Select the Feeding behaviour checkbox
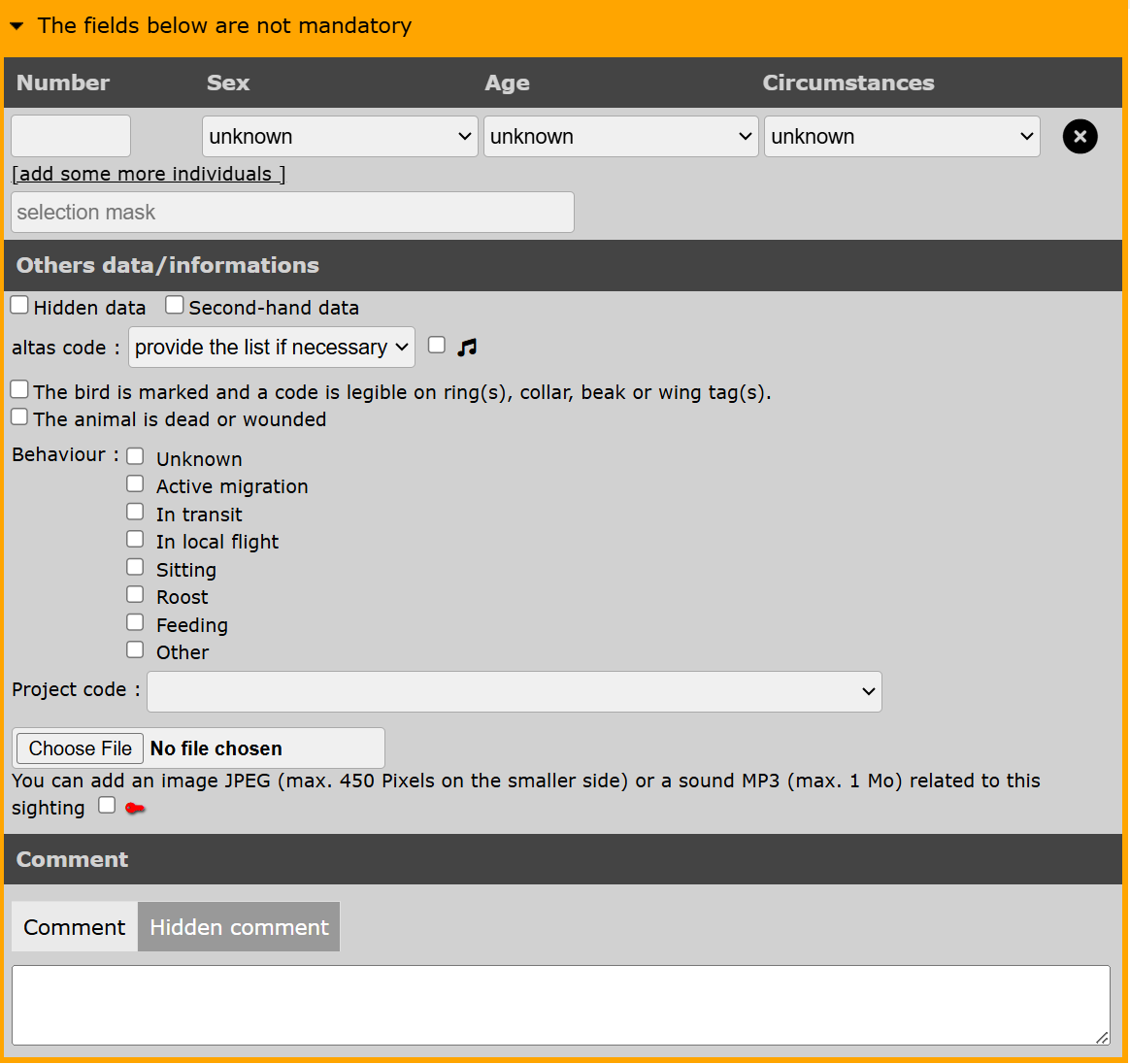Viewport: 1130px width, 1064px height. tap(135, 623)
